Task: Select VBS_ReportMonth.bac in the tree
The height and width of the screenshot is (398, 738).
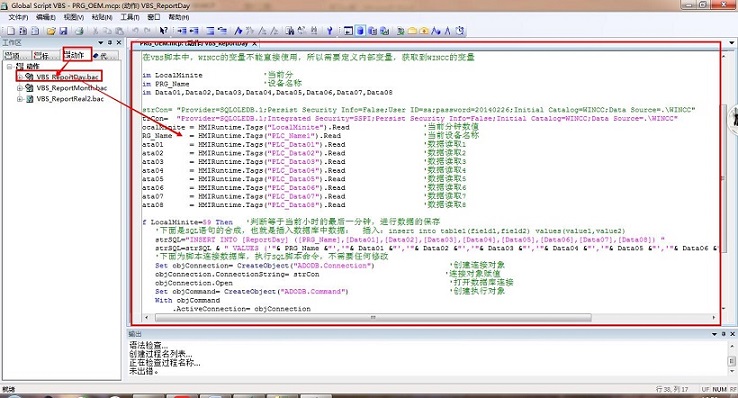Action: point(72,88)
